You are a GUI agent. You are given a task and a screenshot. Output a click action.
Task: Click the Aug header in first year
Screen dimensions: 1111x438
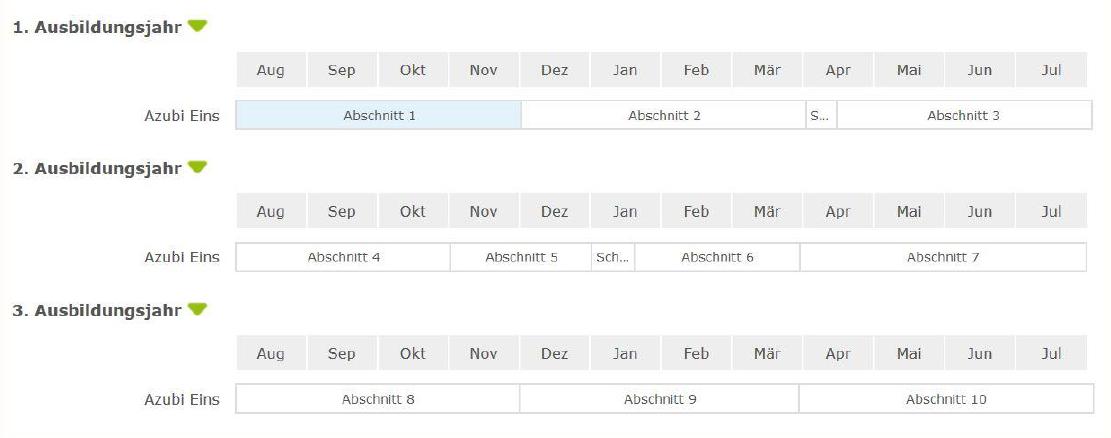click(270, 70)
